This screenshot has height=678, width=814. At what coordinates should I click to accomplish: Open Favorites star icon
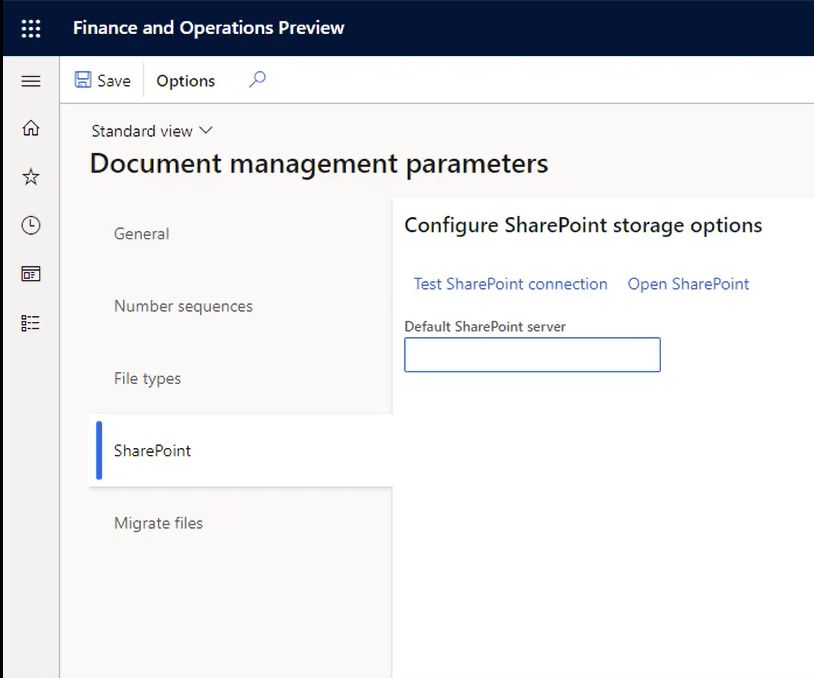coord(31,177)
